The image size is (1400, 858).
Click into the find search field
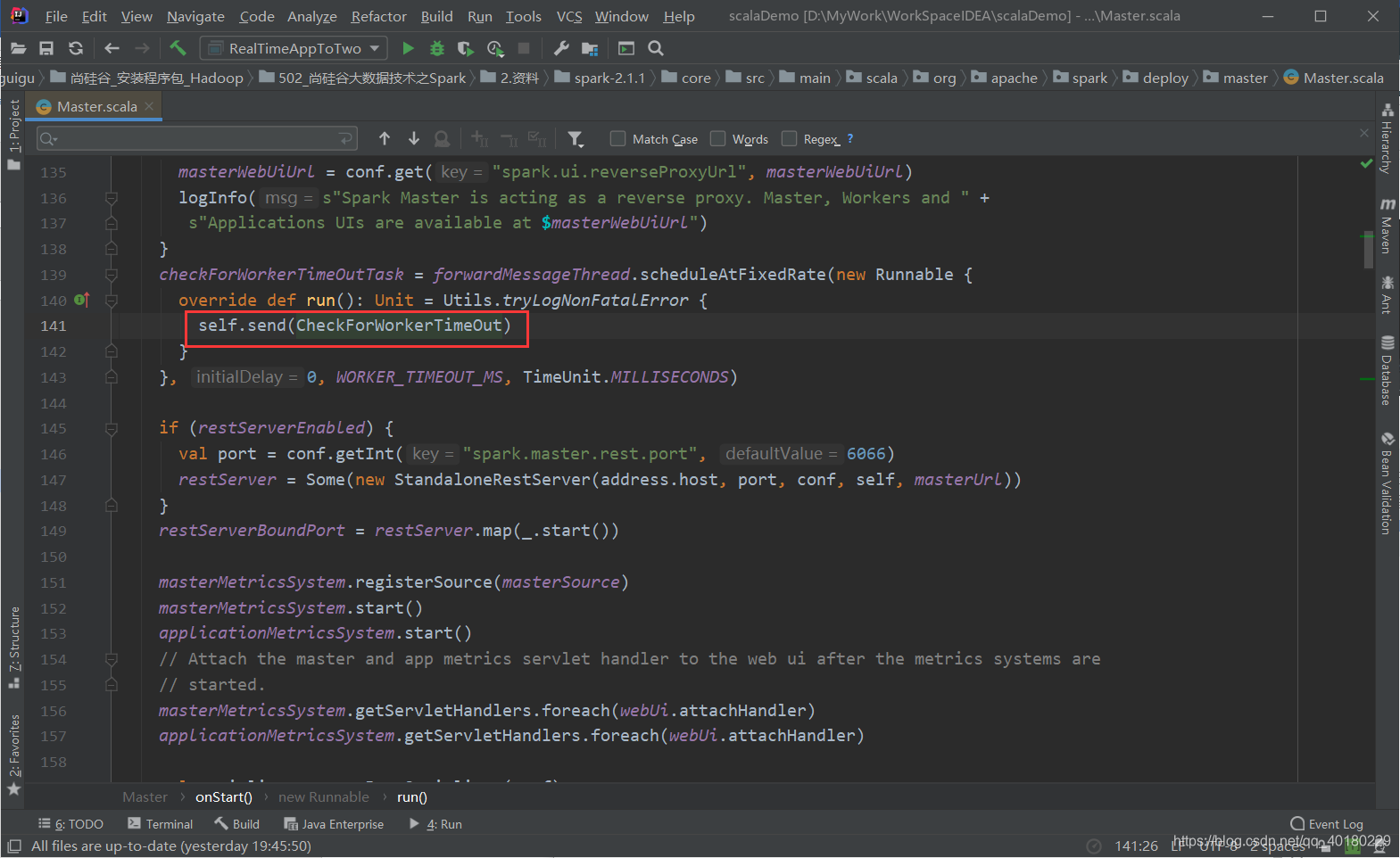coord(197,138)
